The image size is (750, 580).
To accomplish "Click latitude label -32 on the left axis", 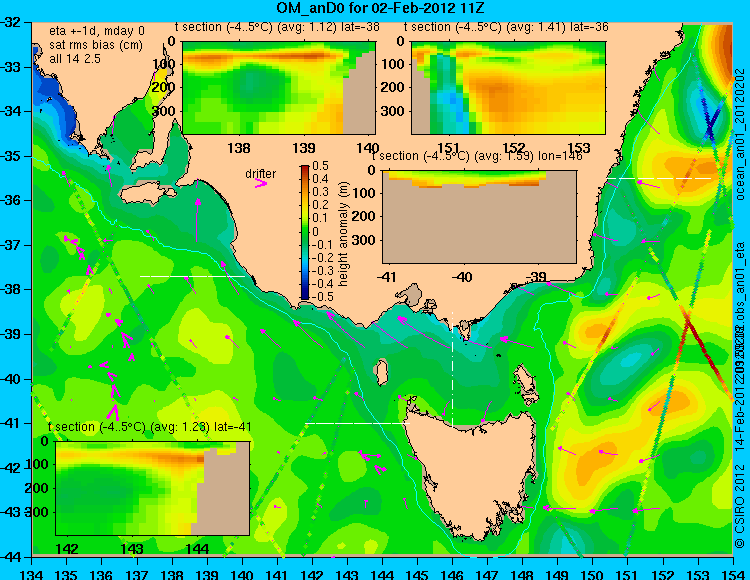I will coord(11,22).
